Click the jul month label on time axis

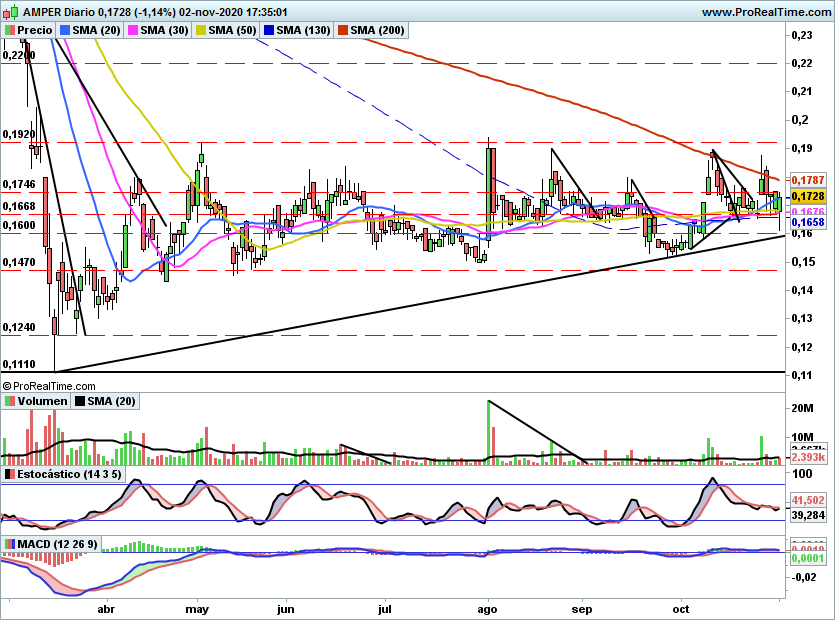[x=384, y=609]
